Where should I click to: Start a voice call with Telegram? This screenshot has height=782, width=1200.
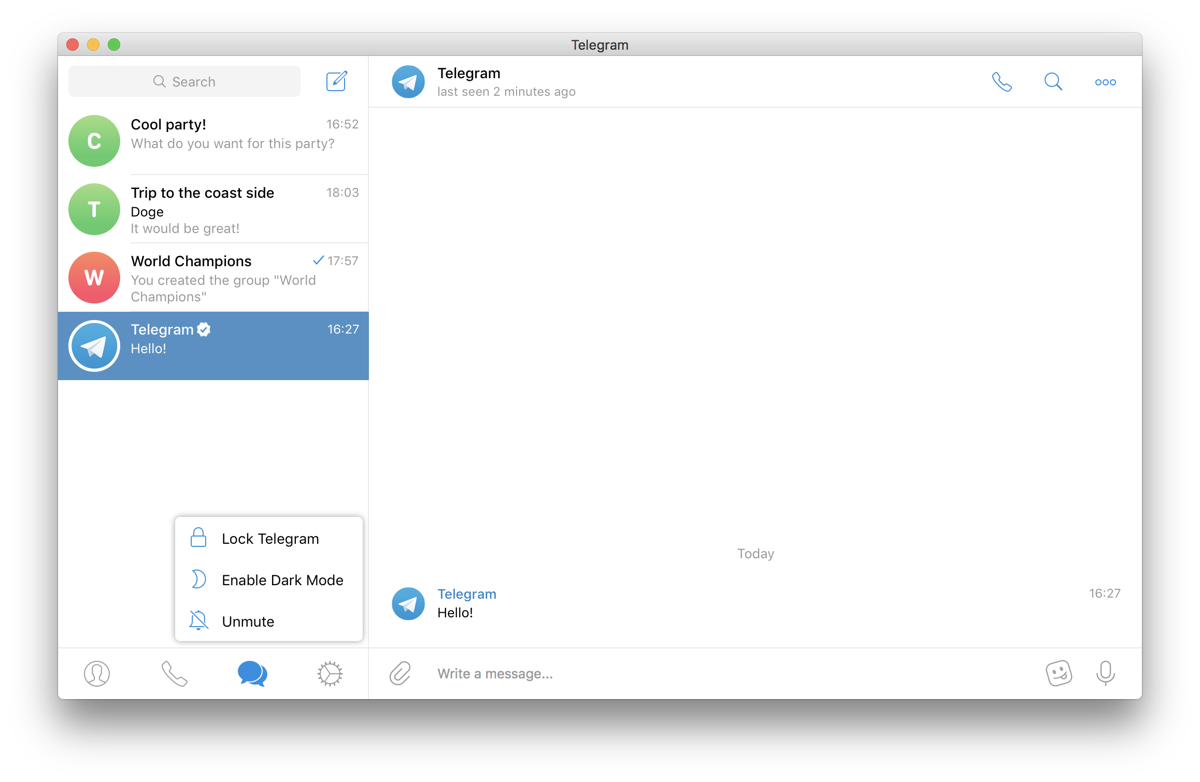click(1002, 82)
